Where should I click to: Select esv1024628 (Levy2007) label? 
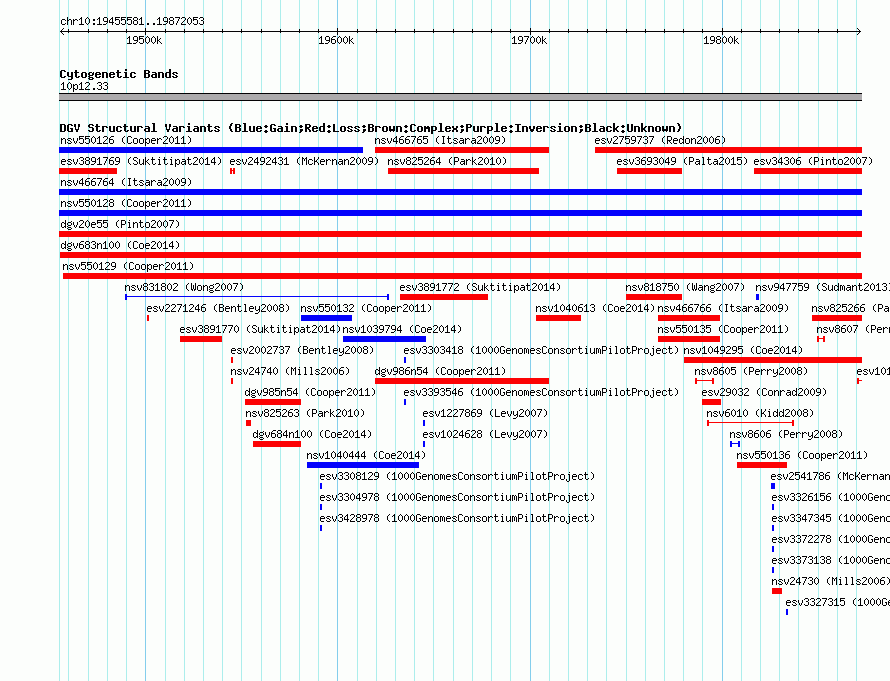[x=485, y=434]
